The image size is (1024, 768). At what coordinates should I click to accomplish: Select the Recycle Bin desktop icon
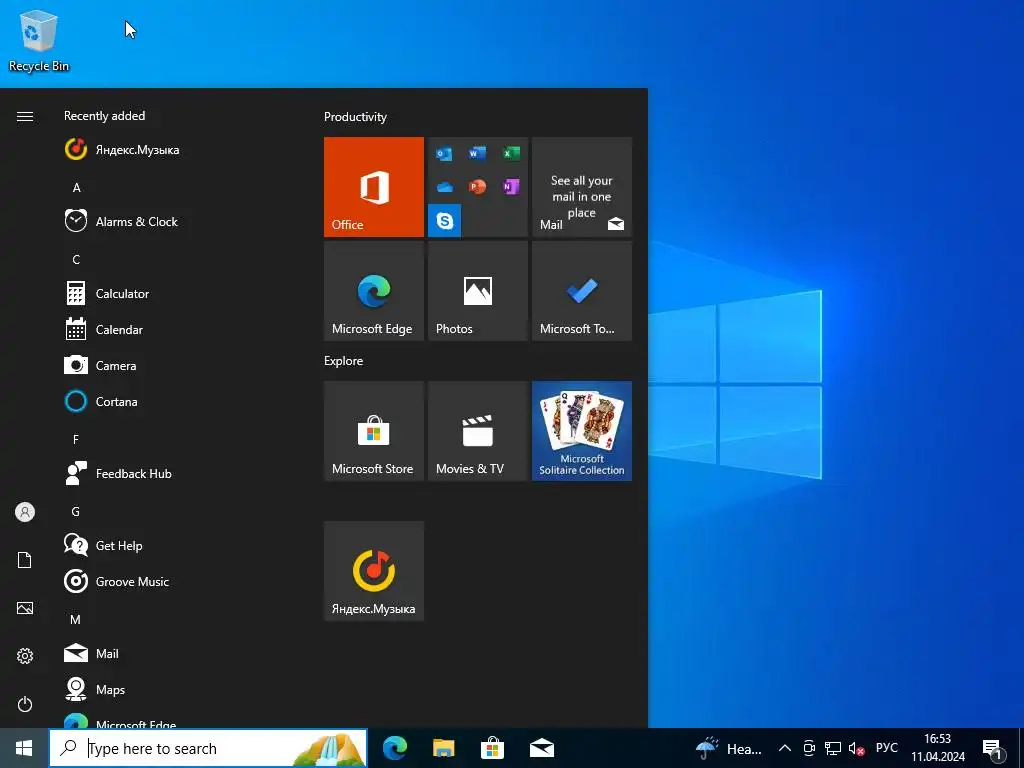[39, 40]
